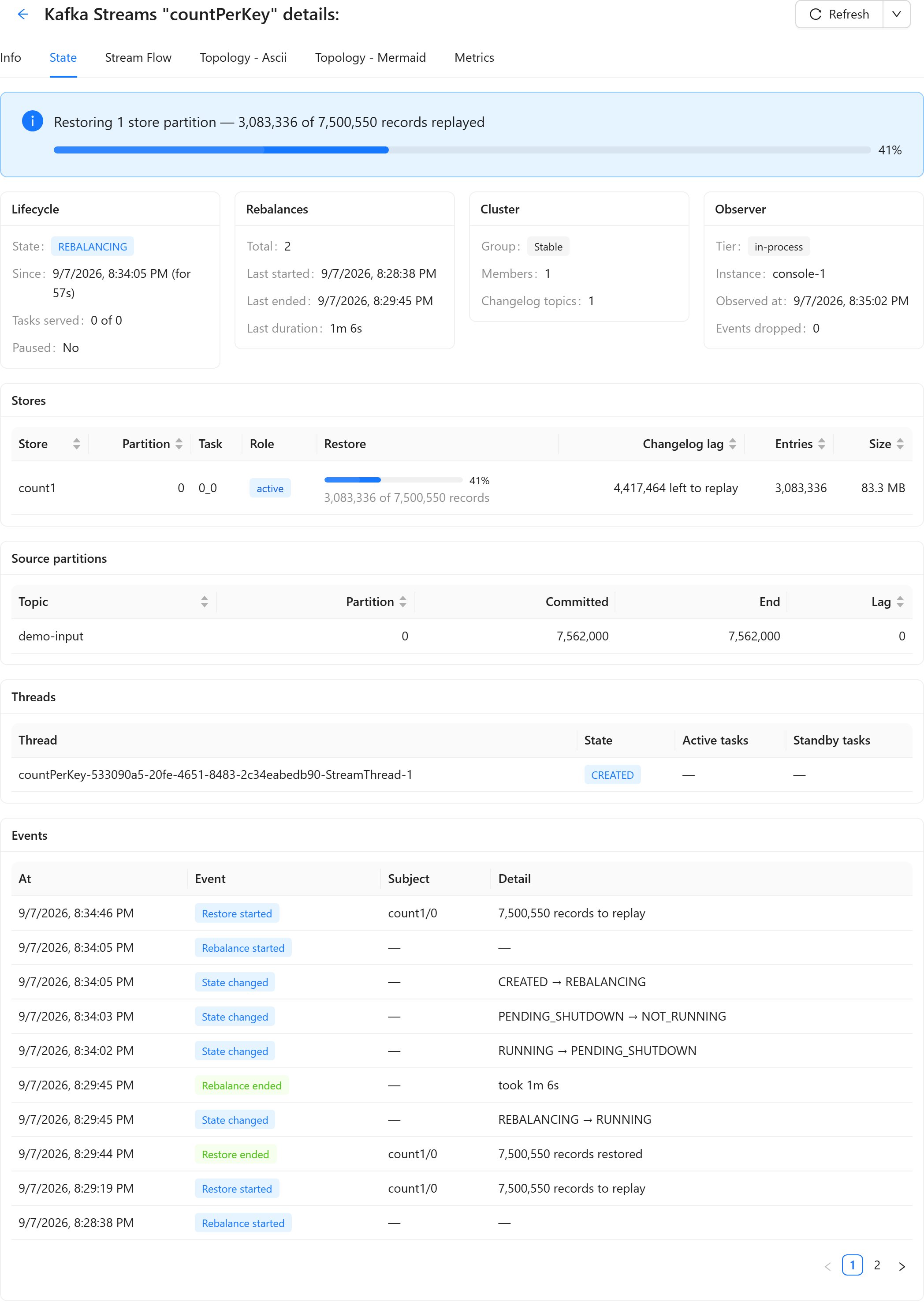This screenshot has width=924, height=1302.
Task: Click the CREATED thread state tag
Action: (x=612, y=775)
